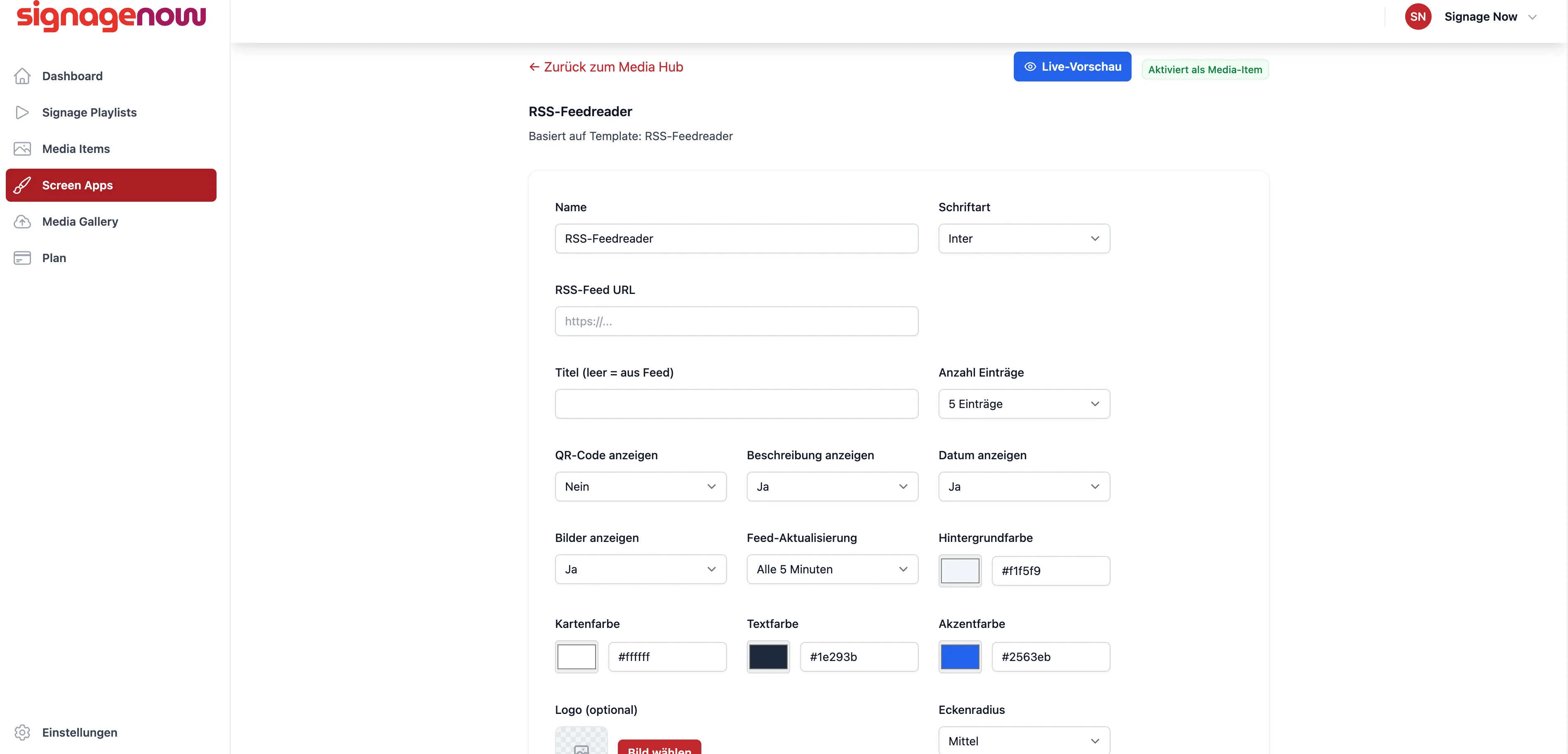Viewport: 1568px width, 754px height.
Task: Expand the Anzahl Einträge dropdown
Action: point(1024,404)
